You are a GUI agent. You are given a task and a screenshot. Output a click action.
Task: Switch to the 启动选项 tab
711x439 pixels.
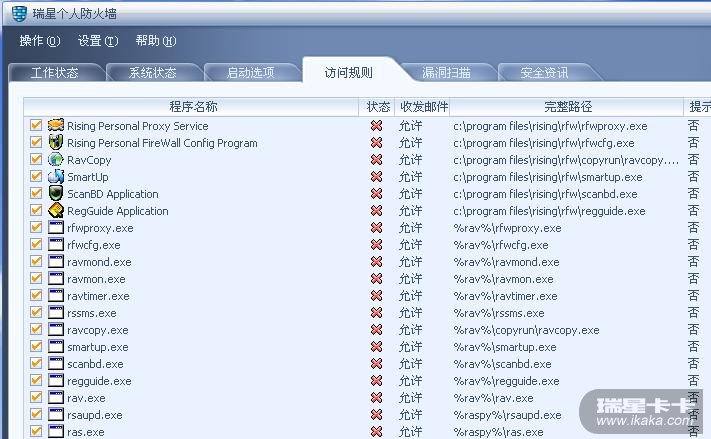251,73
